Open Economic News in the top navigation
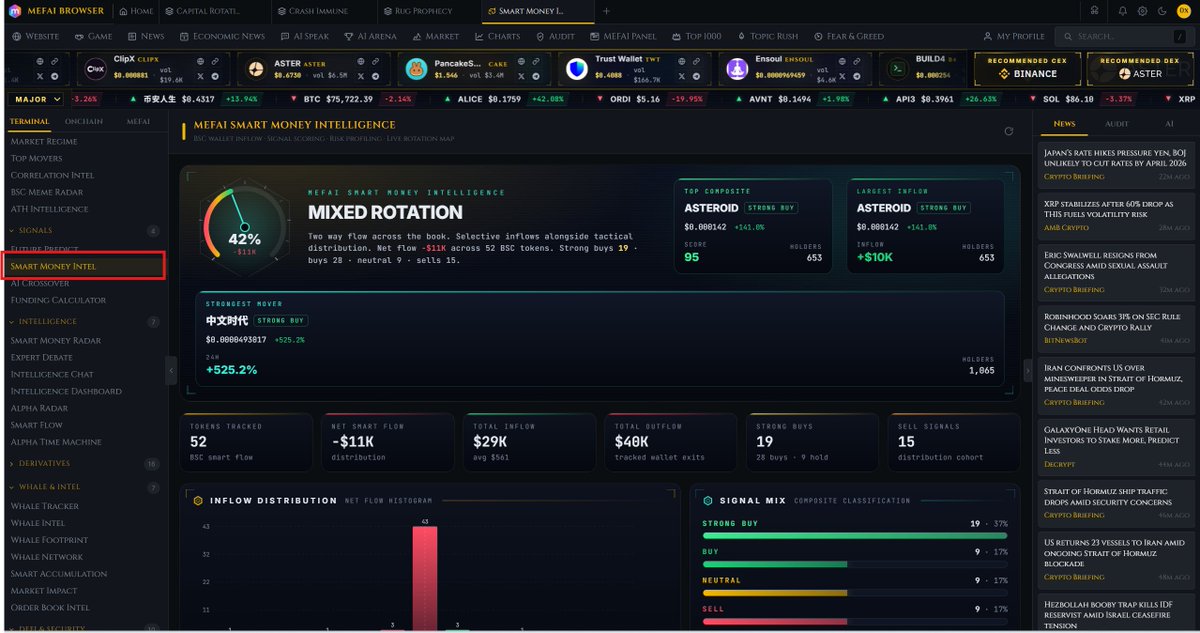Screen dimensions: 1200x633 [222, 36]
